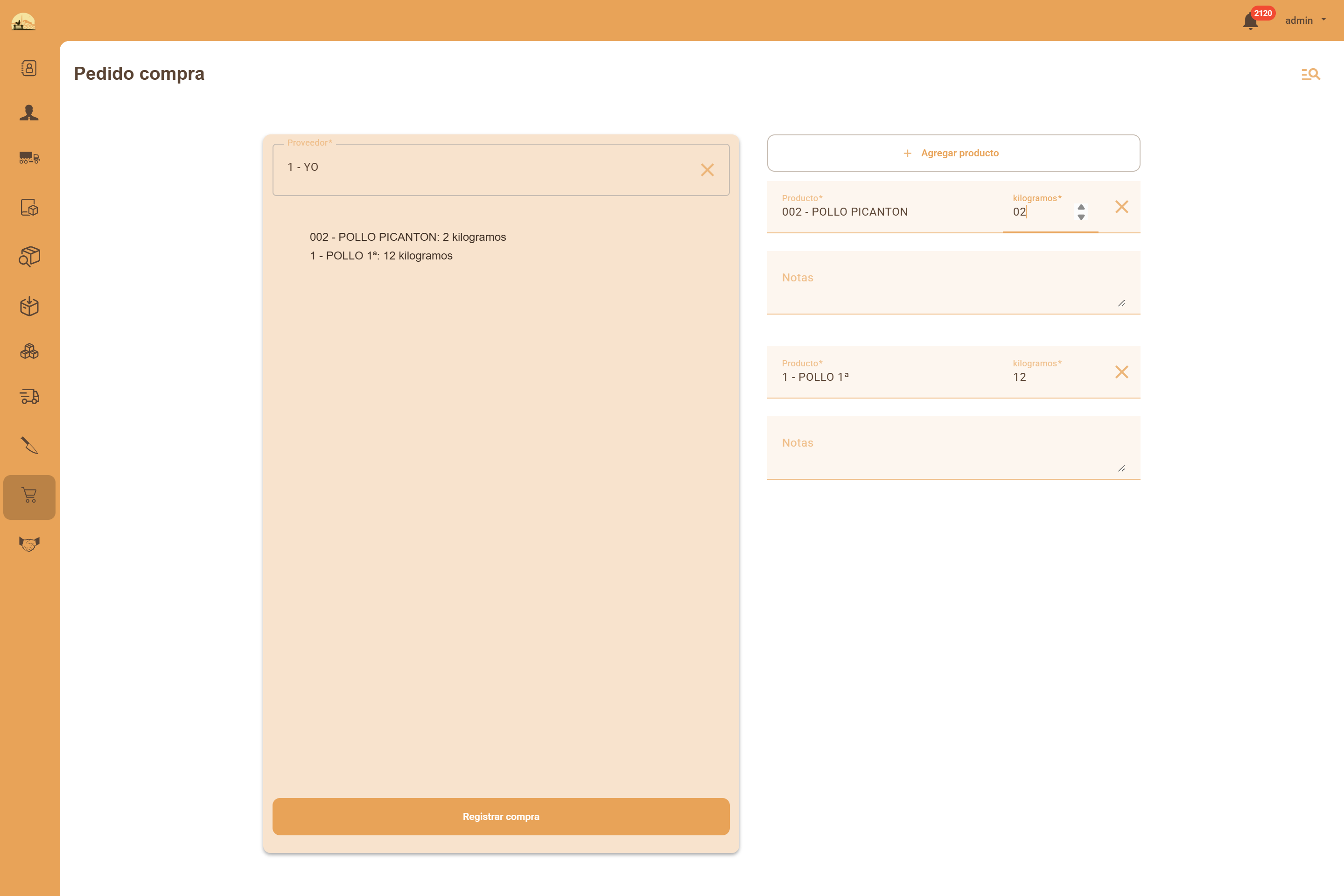The width and height of the screenshot is (1344, 896).
Task: Open the search list icon top right
Action: click(x=1310, y=74)
